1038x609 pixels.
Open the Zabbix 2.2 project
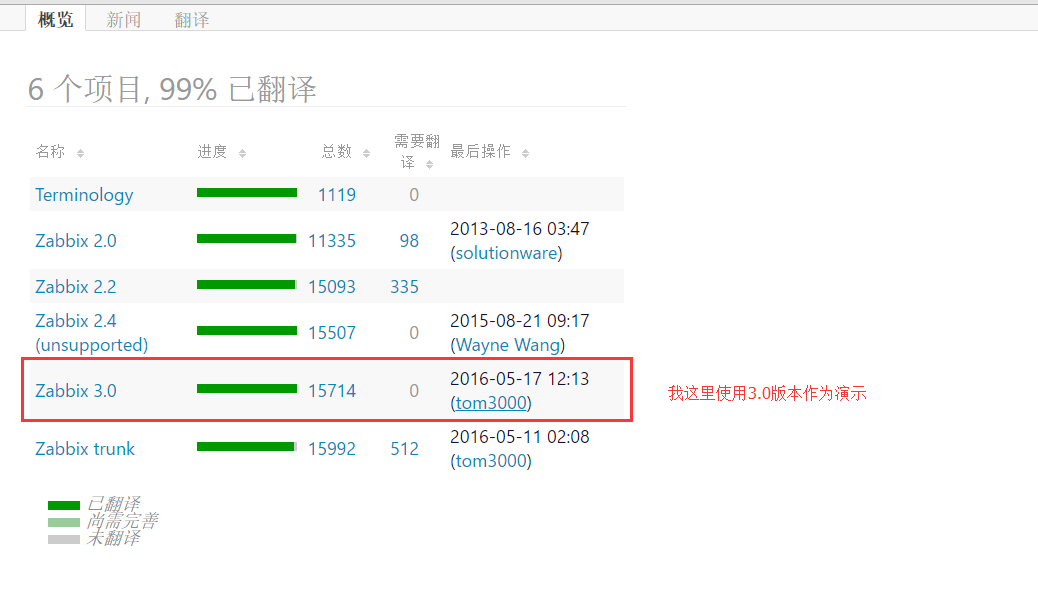tap(75, 287)
